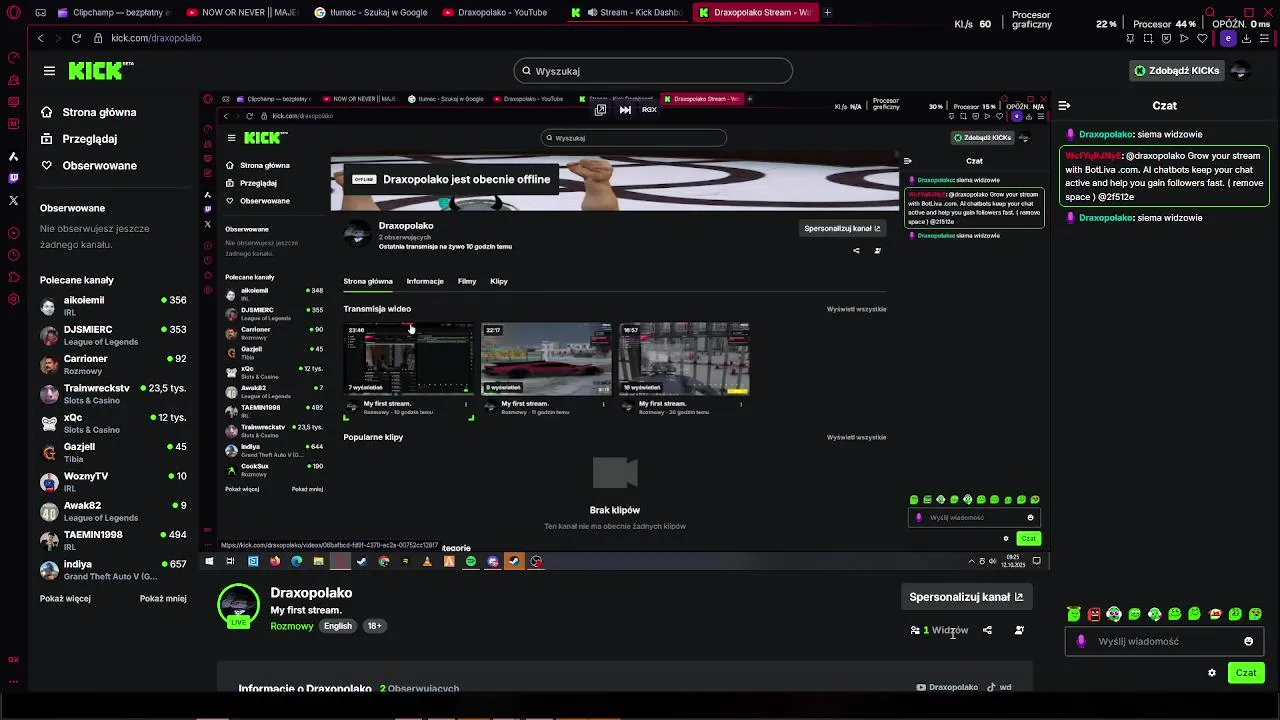This screenshot has width=1280, height=720.
Task: Open recommended channel Awak82
Action: pos(113,511)
